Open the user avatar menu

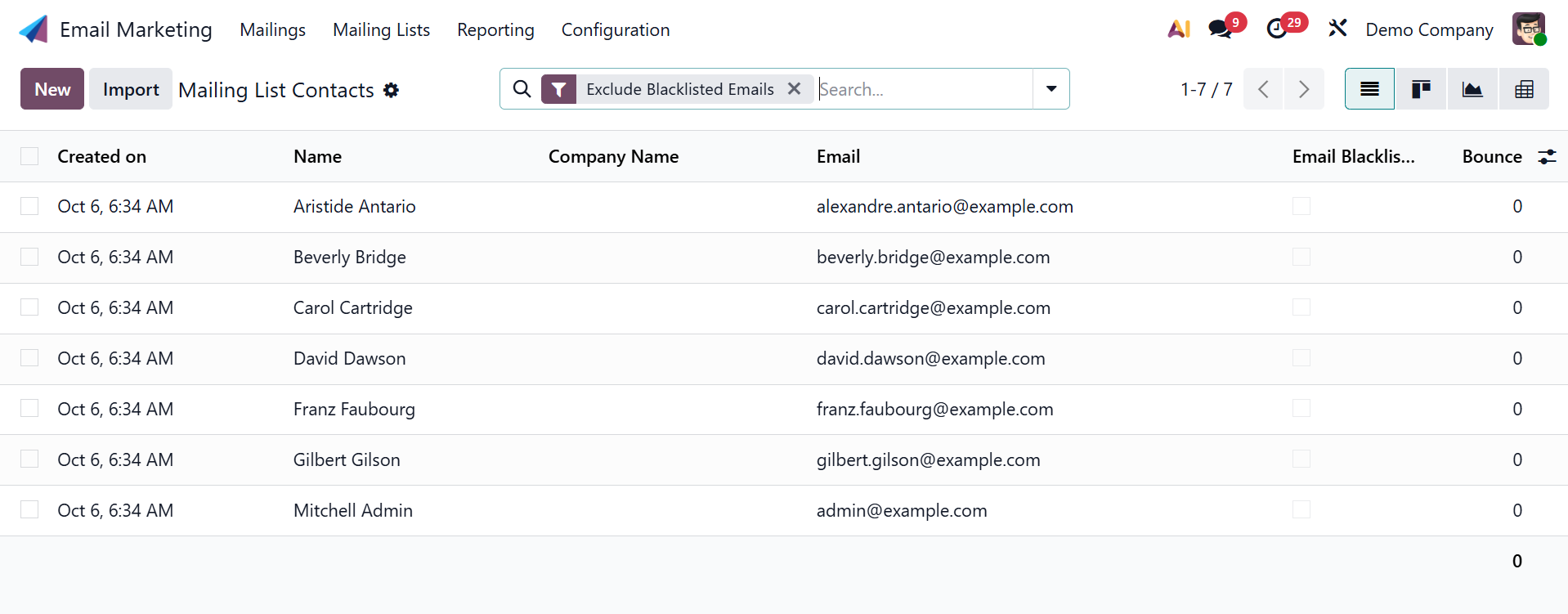[1528, 29]
